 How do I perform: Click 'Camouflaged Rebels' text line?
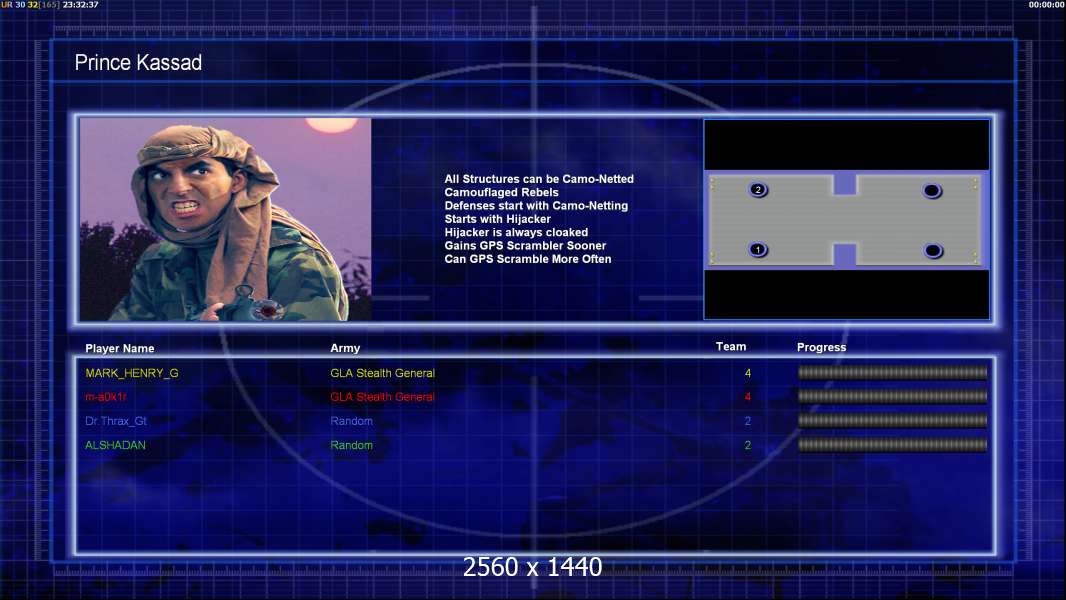(x=502, y=192)
